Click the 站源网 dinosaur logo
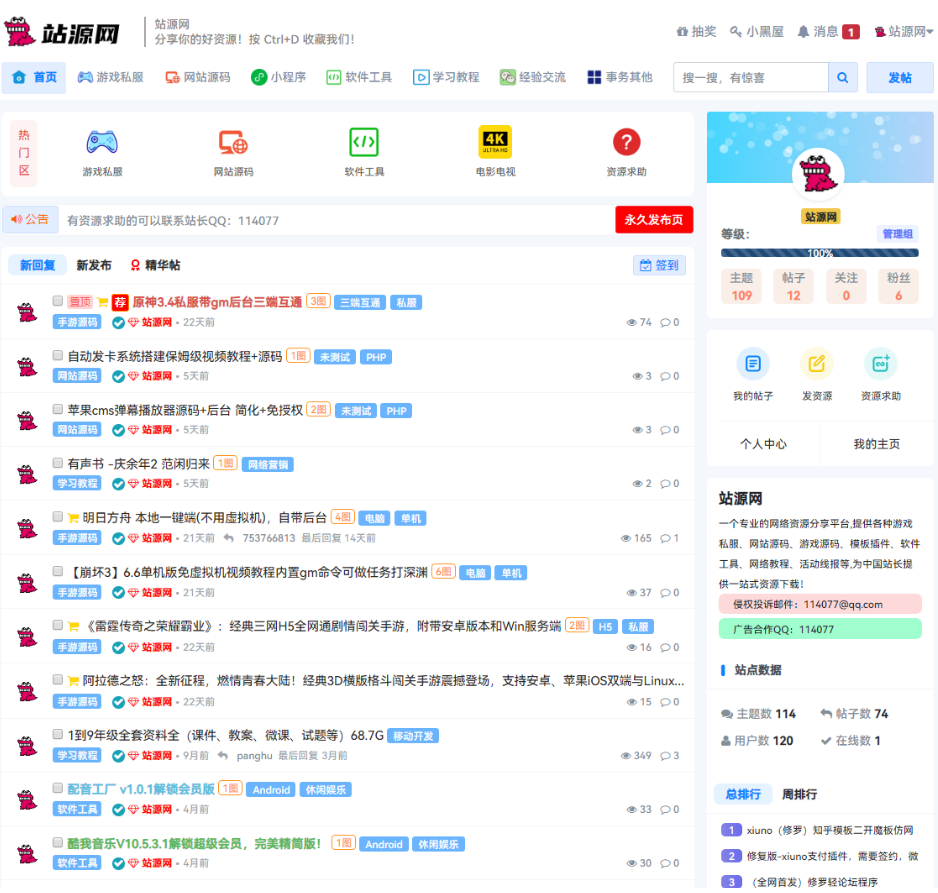The image size is (938, 893). (62, 32)
